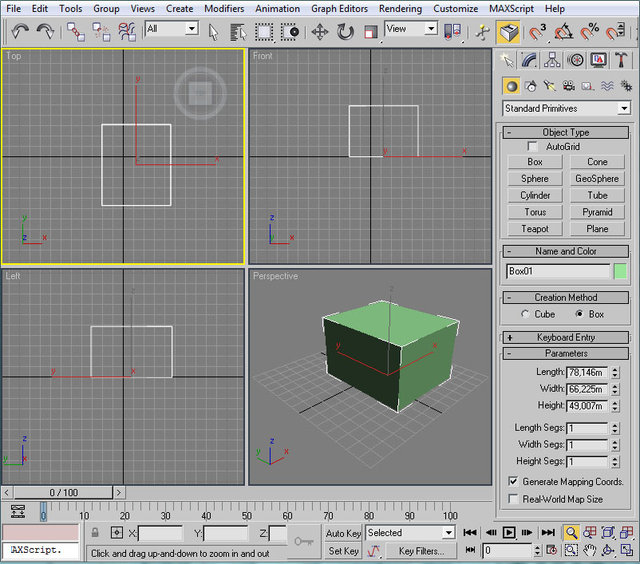Open the Rendering menu
The width and height of the screenshot is (640, 564).
coord(399,8)
